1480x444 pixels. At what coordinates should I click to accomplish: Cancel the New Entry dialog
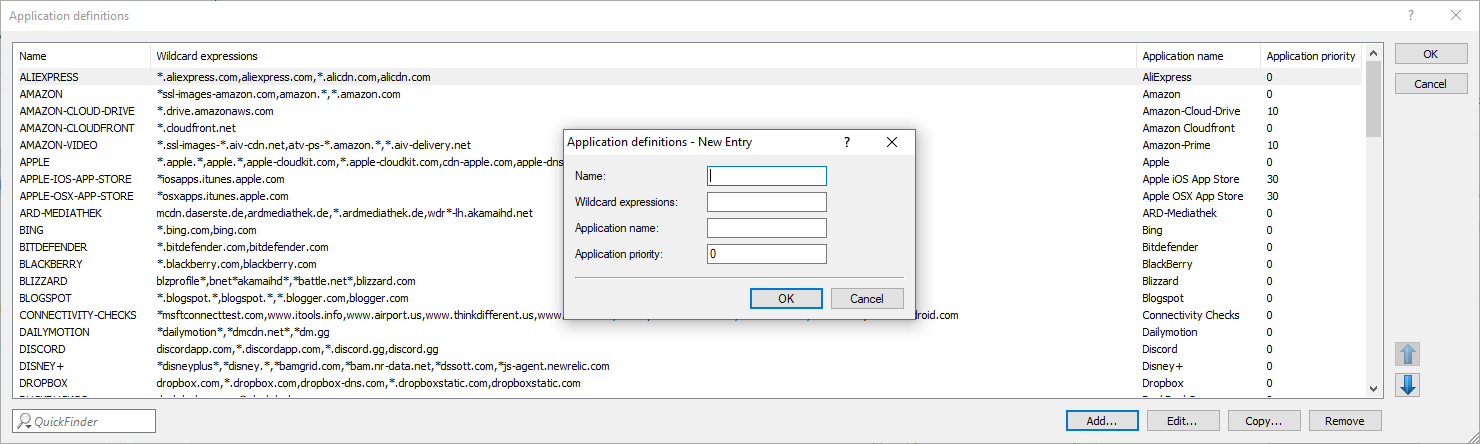click(x=867, y=298)
